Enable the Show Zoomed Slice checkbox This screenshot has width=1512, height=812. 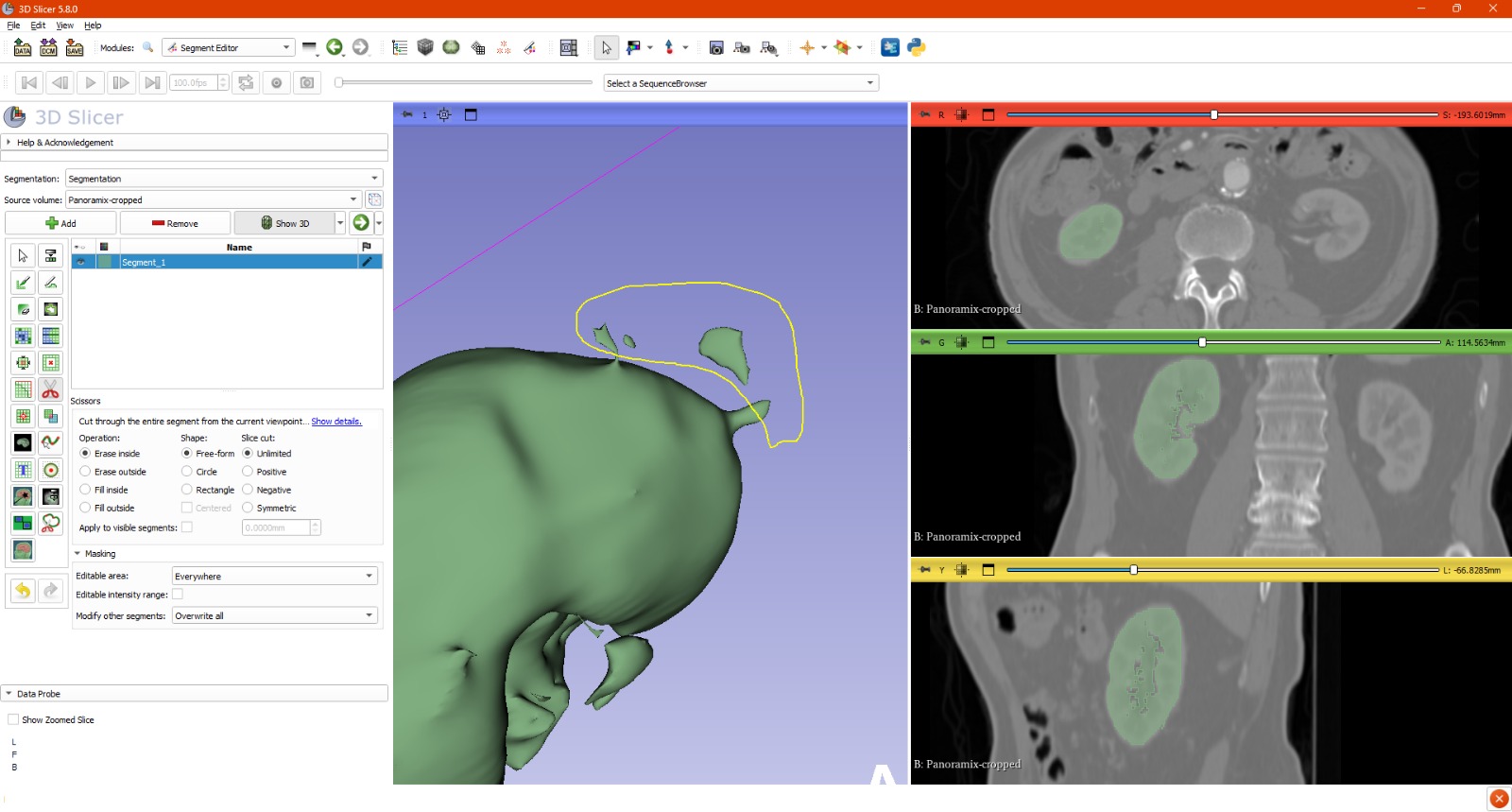13,719
